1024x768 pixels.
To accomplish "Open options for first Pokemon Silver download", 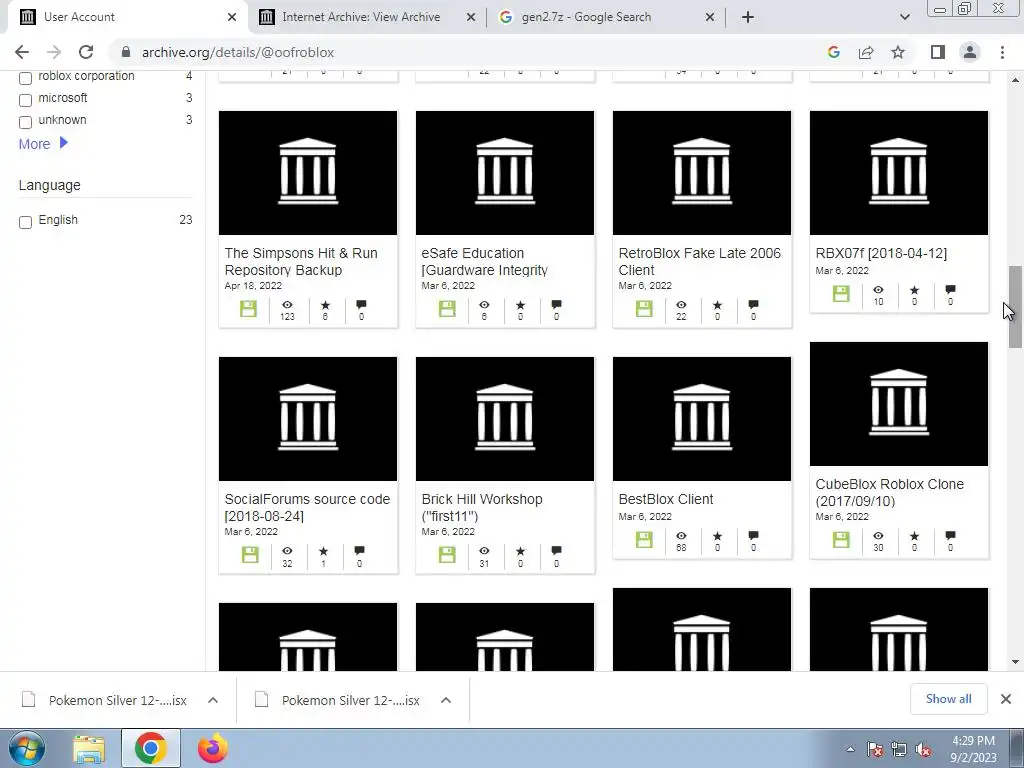I will (x=213, y=700).
